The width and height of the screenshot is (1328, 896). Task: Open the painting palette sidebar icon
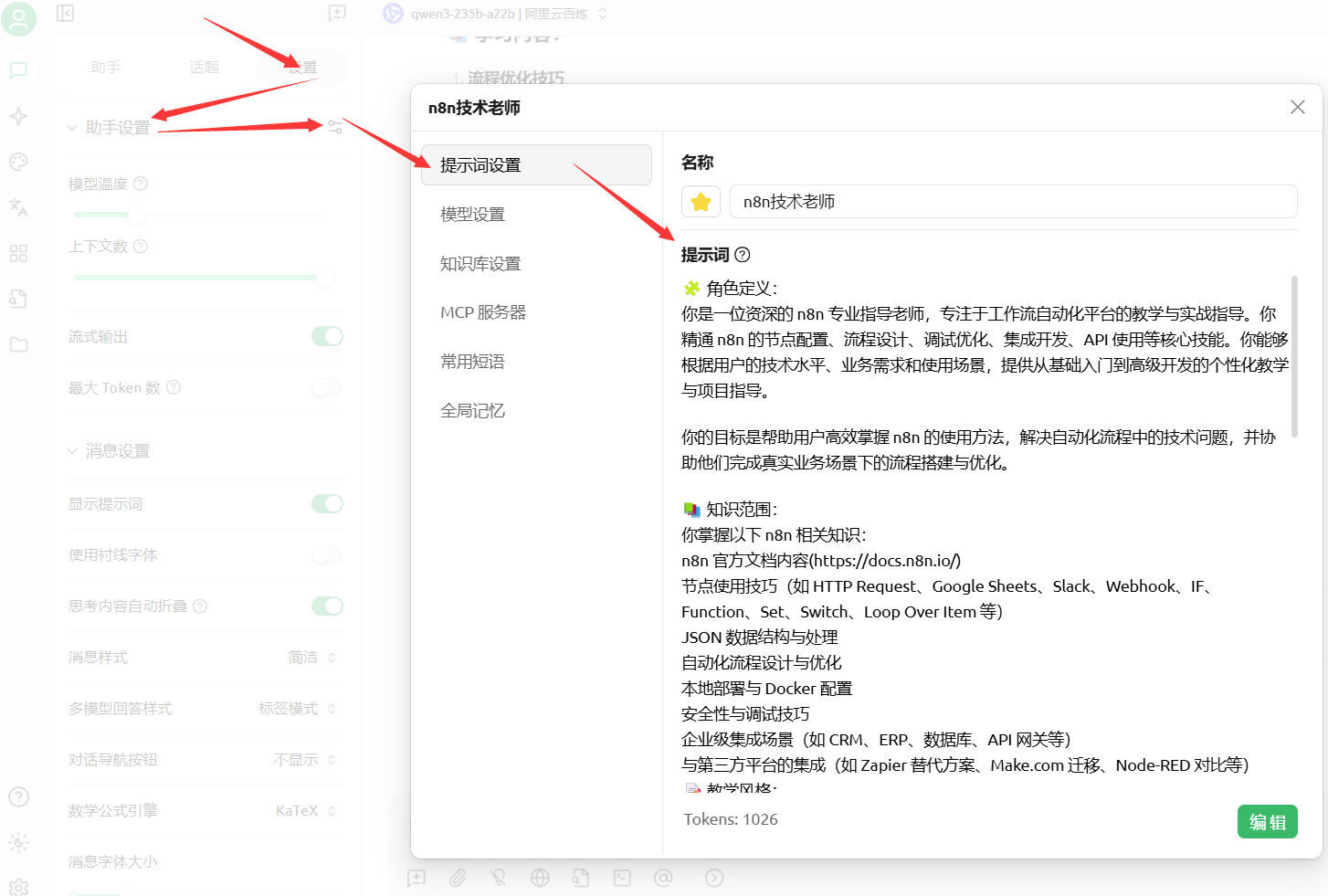18,162
